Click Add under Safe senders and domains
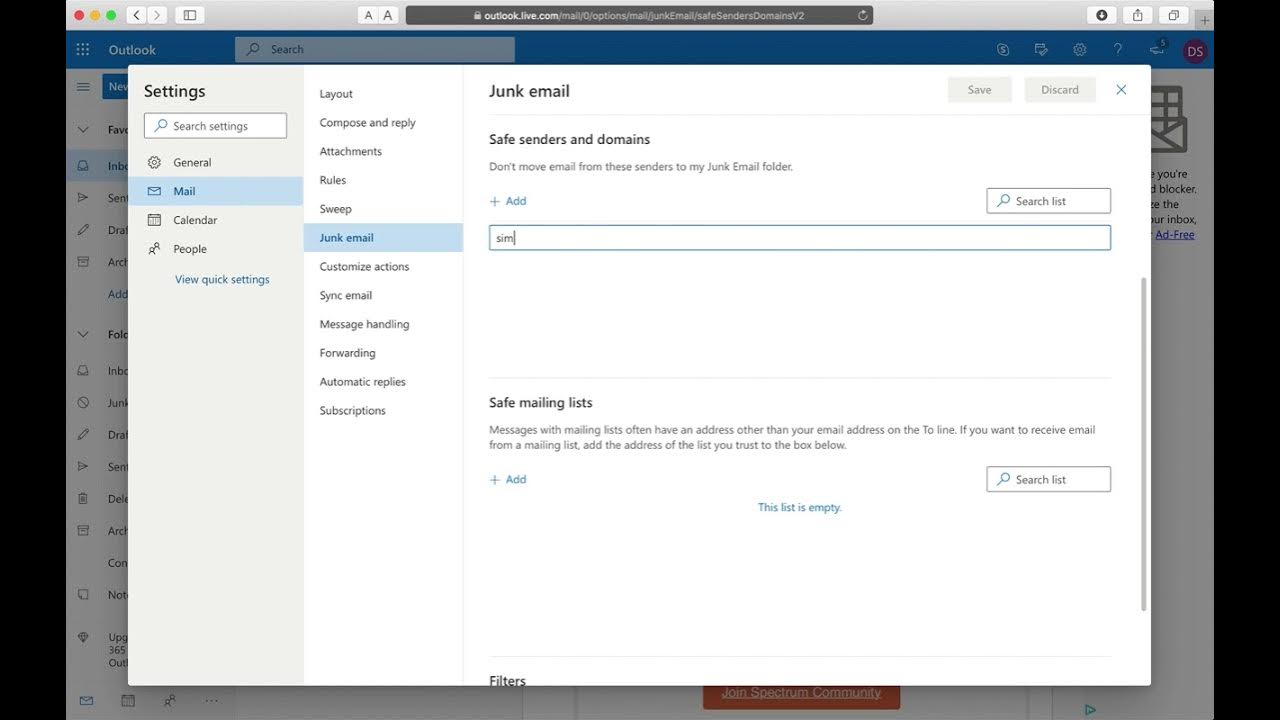 [508, 201]
